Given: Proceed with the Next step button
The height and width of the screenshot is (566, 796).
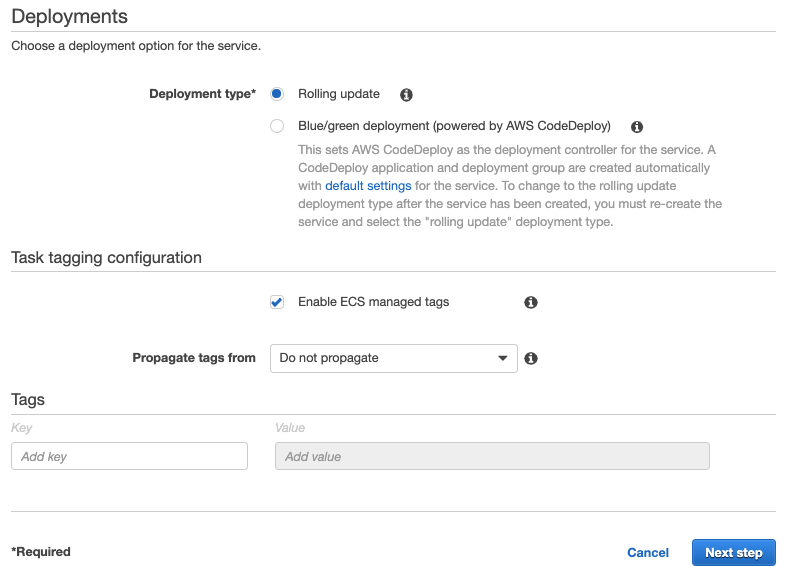Looking at the screenshot, I should (x=734, y=552).
